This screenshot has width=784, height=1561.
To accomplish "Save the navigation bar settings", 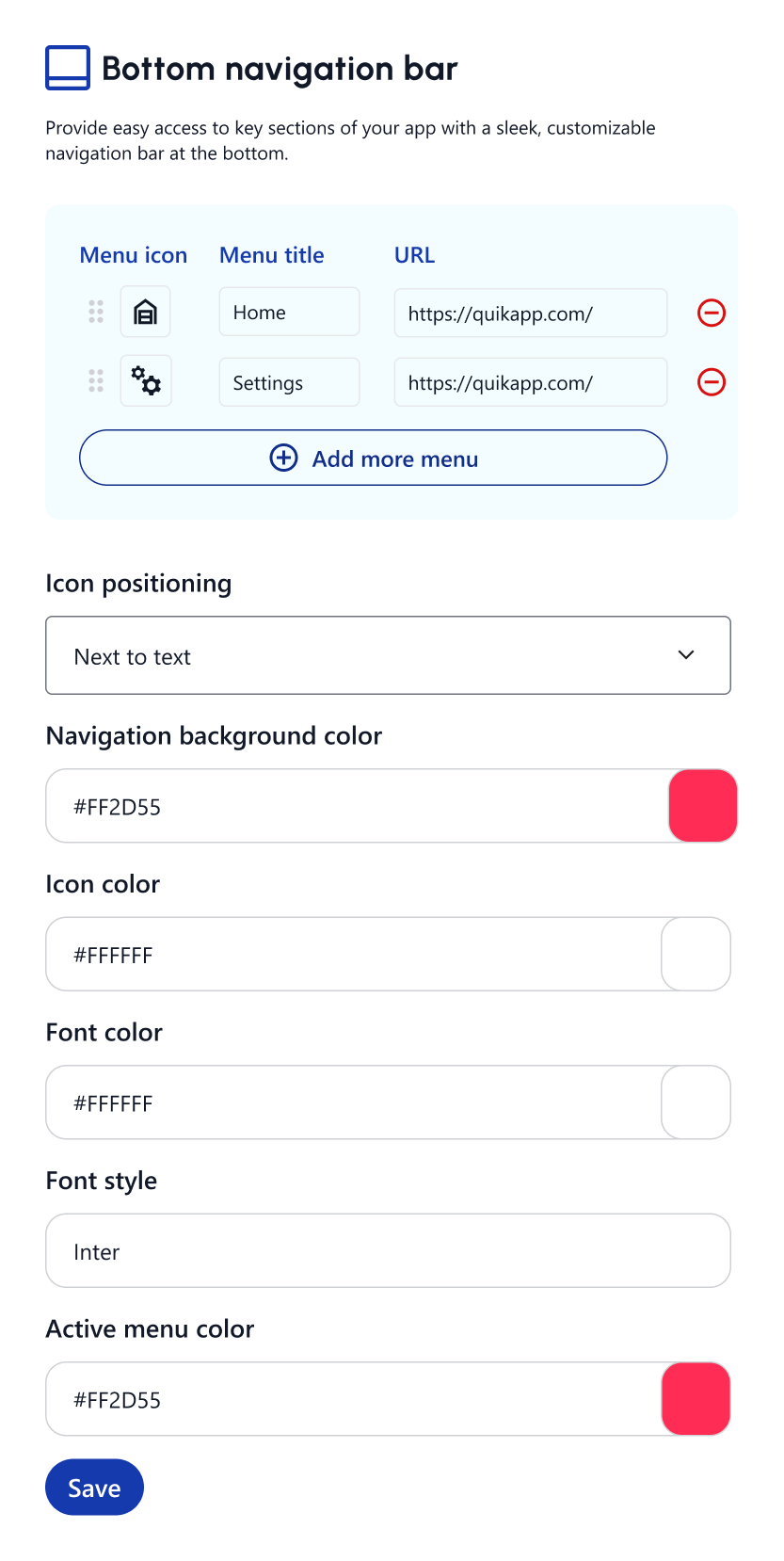I will [94, 1488].
